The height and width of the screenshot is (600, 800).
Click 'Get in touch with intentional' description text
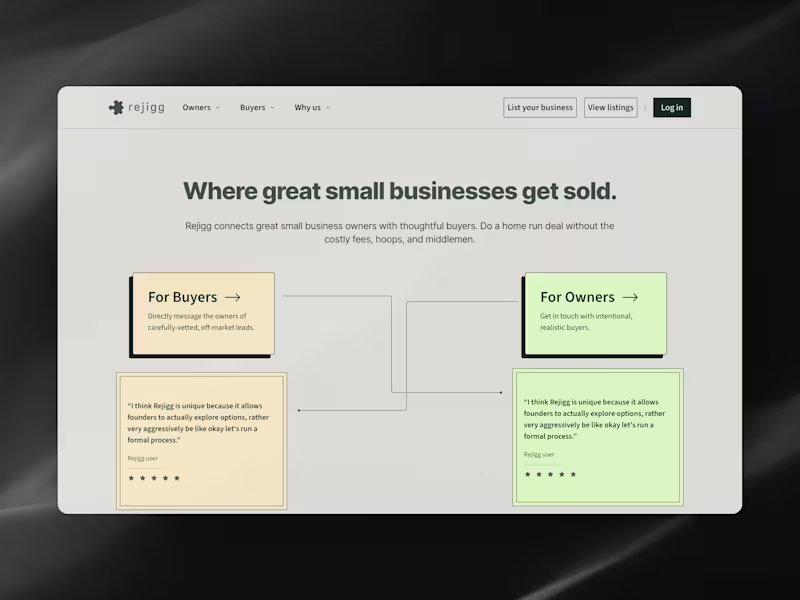click(x=586, y=322)
